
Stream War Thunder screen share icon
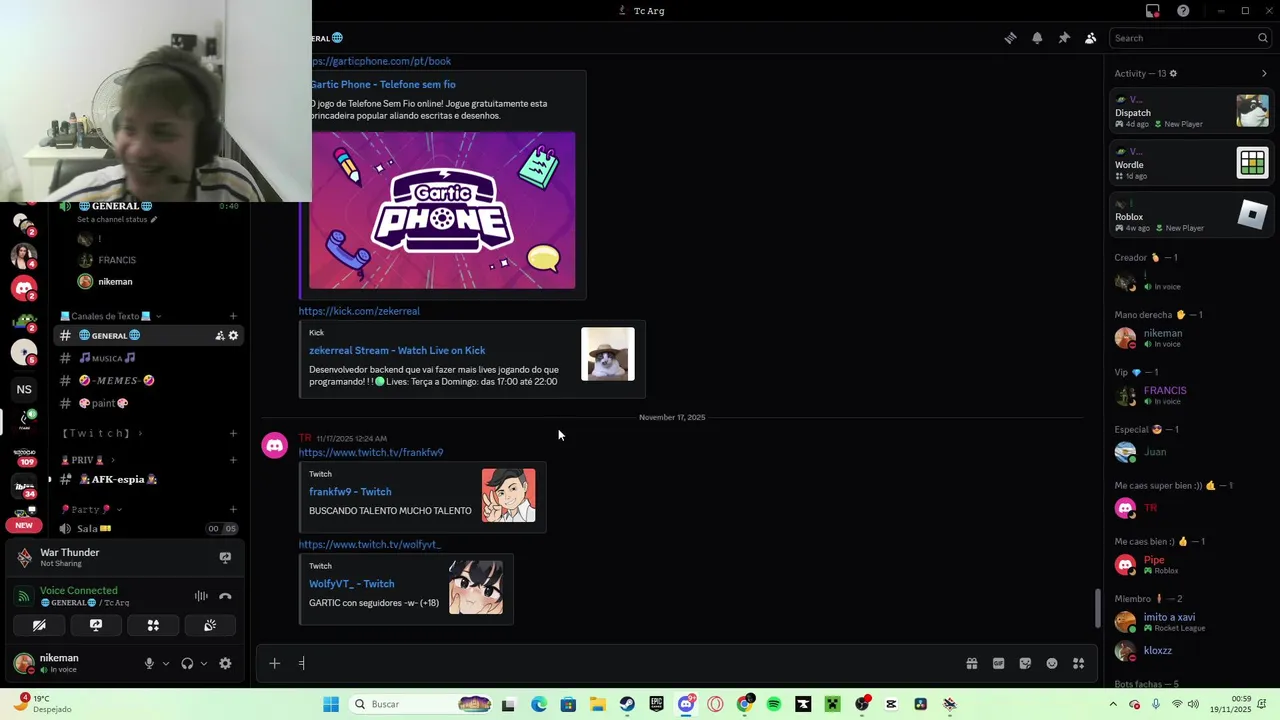[225, 558]
